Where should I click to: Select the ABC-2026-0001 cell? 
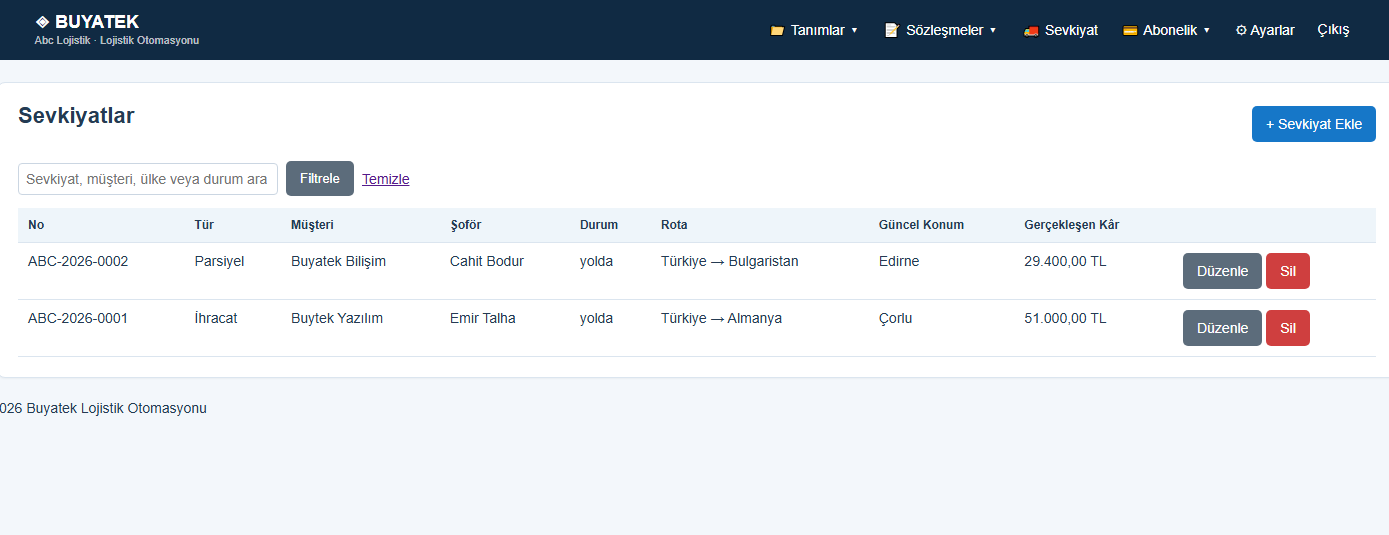pos(78,319)
